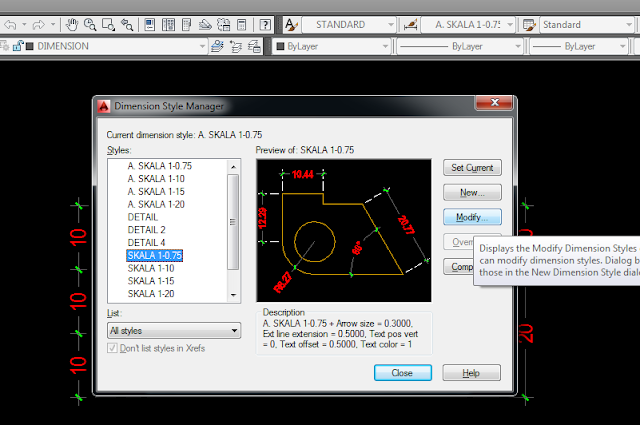Click the Undo arrow icon
Image resolution: width=640 pixels, height=425 pixels.
[x=10, y=25]
